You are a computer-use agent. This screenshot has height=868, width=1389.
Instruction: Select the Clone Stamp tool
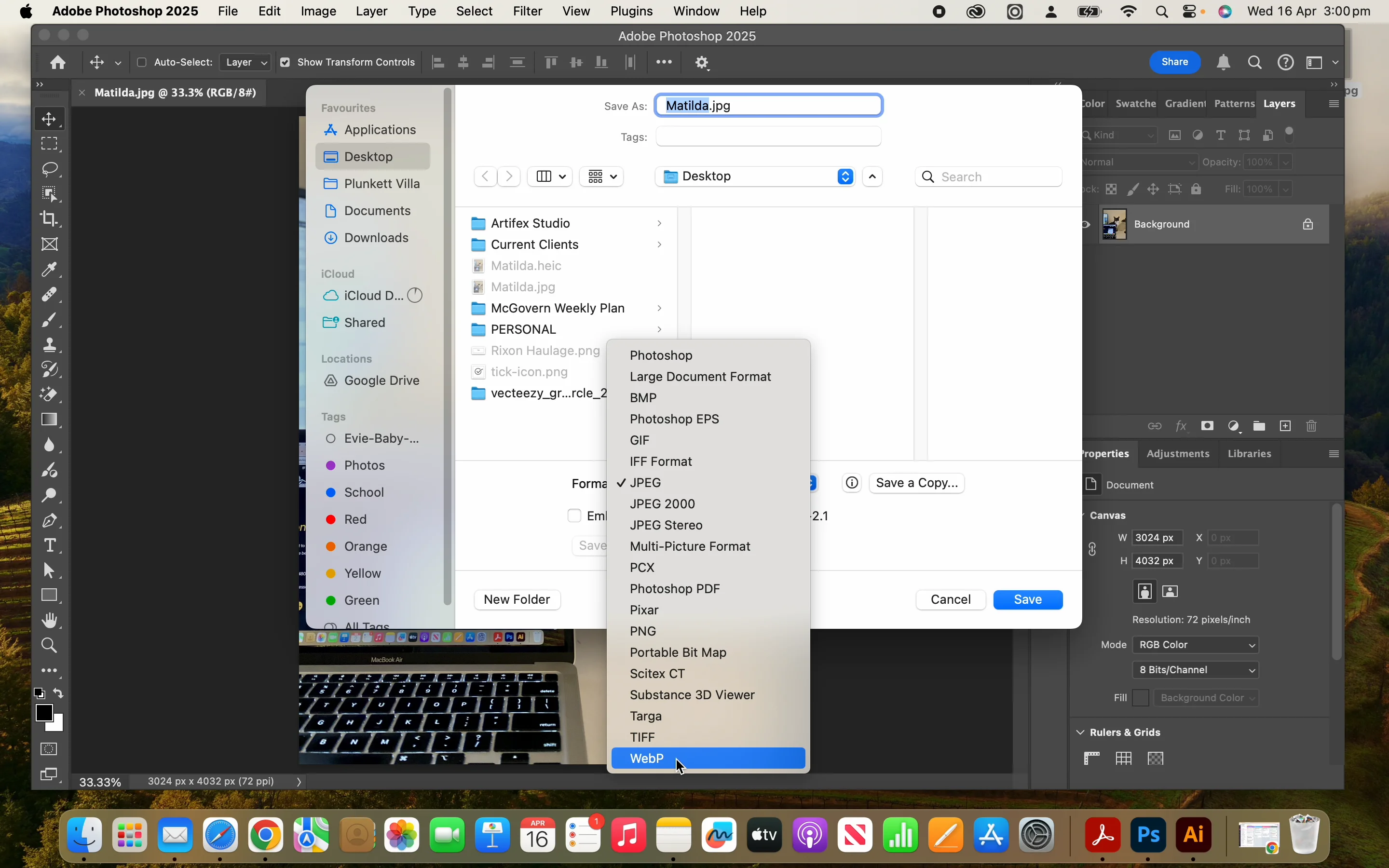coord(49,344)
